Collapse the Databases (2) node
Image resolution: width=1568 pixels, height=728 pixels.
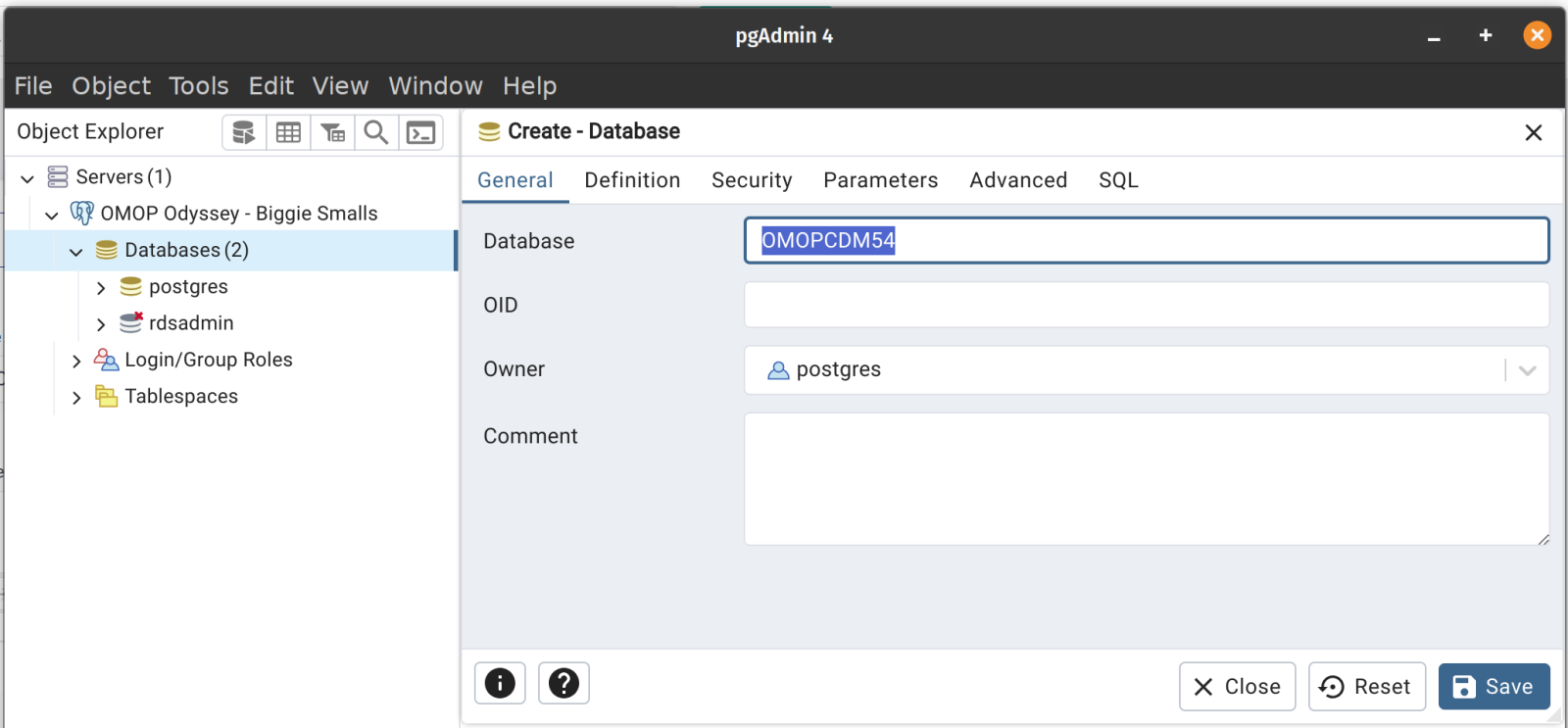pyautogui.click(x=76, y=252)
